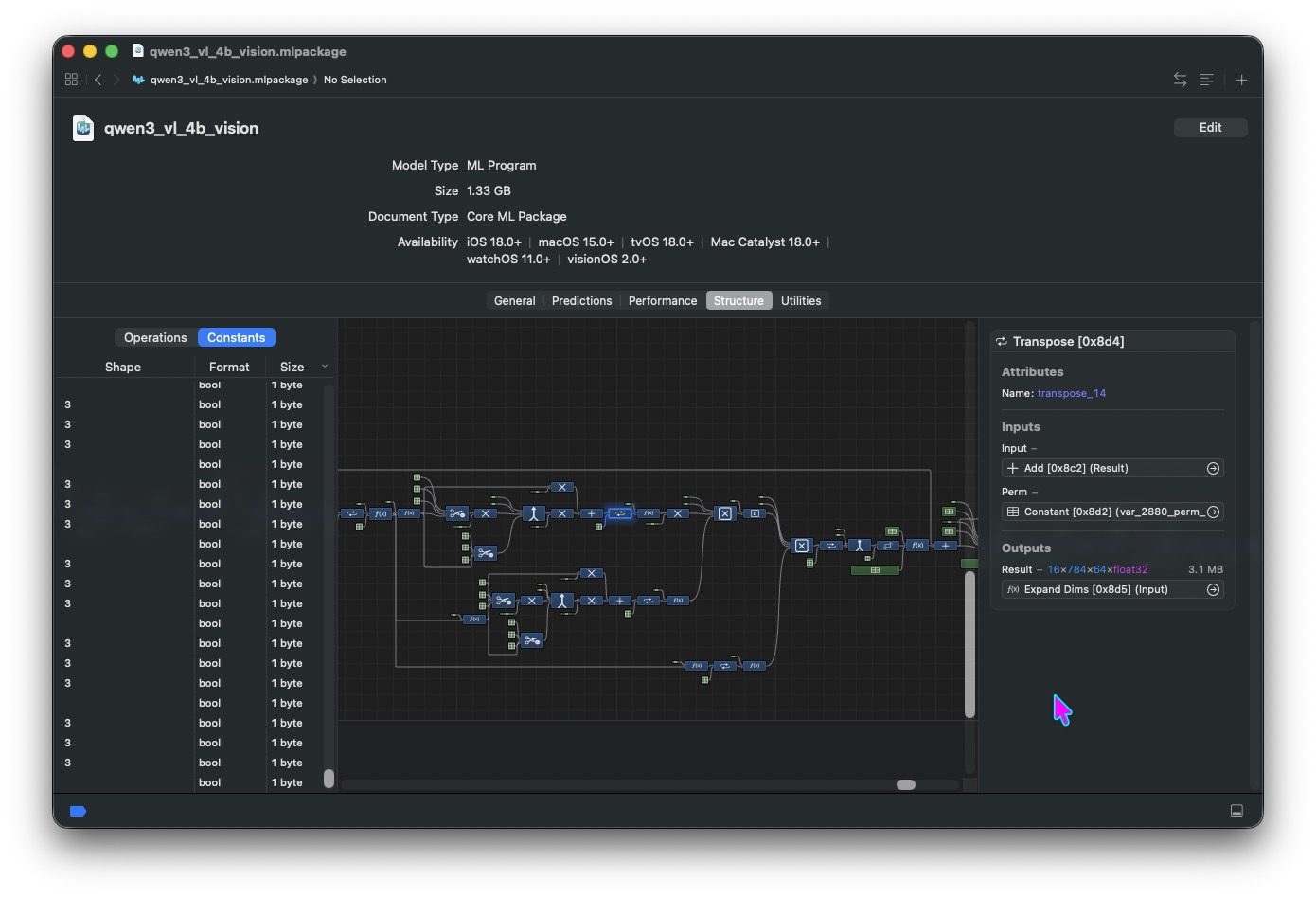The image size is (1316, 898).
Task: Toggle the bottom debug area panel
Action: click(x=1236, y=811)
